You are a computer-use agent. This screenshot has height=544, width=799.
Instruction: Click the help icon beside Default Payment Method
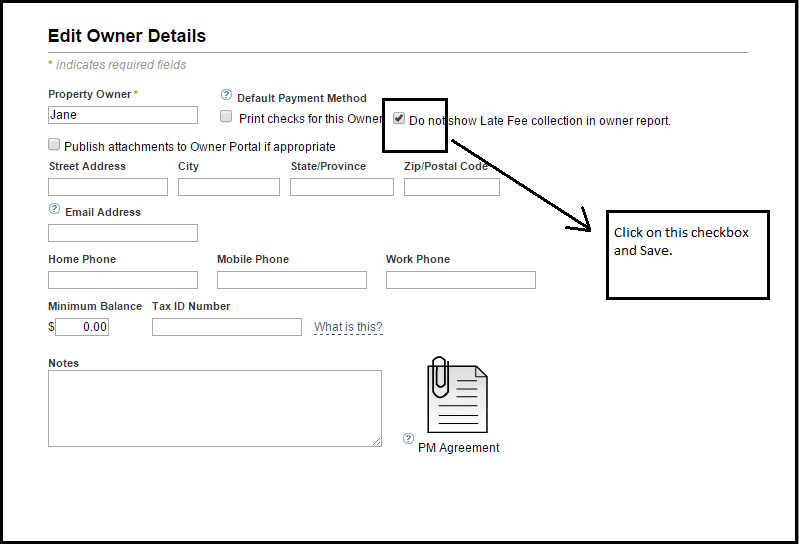pos(226,95)
